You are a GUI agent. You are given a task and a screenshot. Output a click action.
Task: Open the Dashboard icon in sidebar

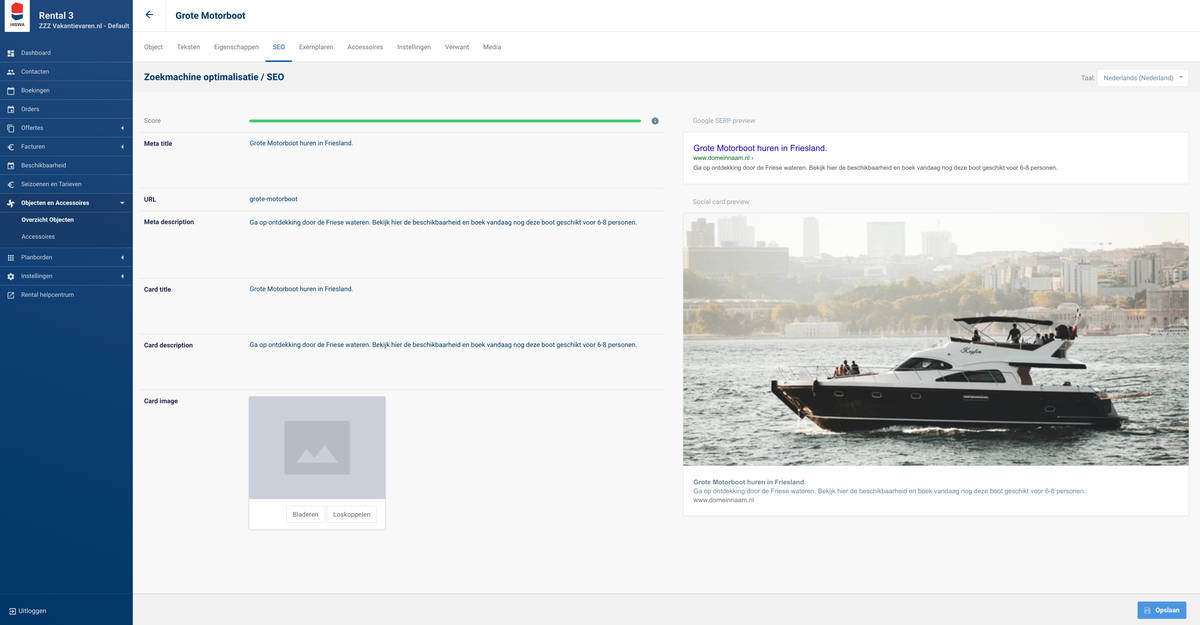coord(11,53)
